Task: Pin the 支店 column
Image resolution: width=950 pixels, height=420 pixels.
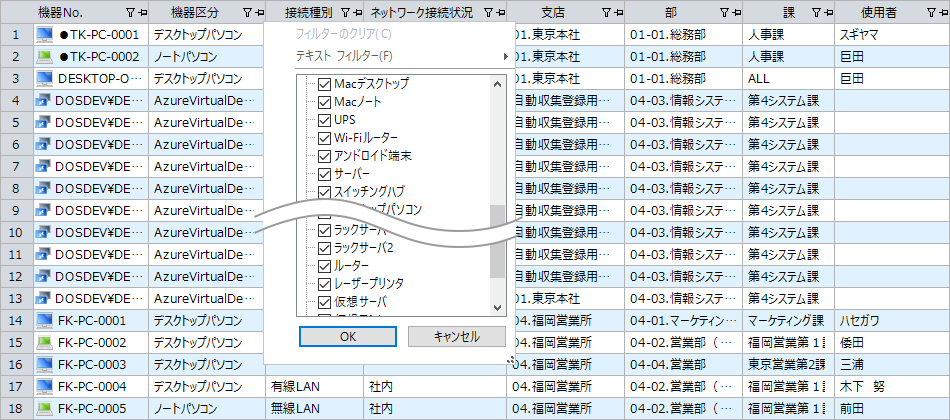Action: click(x=618, y=12)
